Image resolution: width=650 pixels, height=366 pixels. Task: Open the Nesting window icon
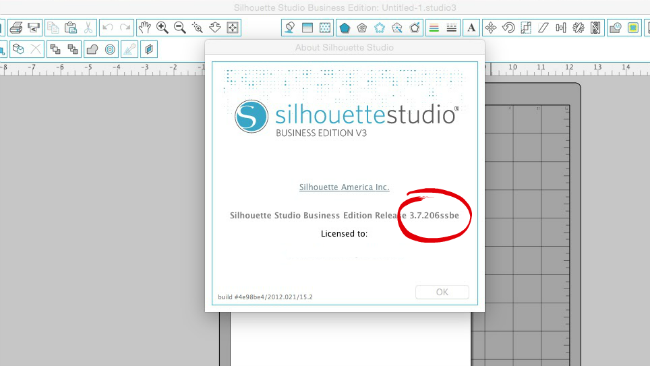click(596, 28)
